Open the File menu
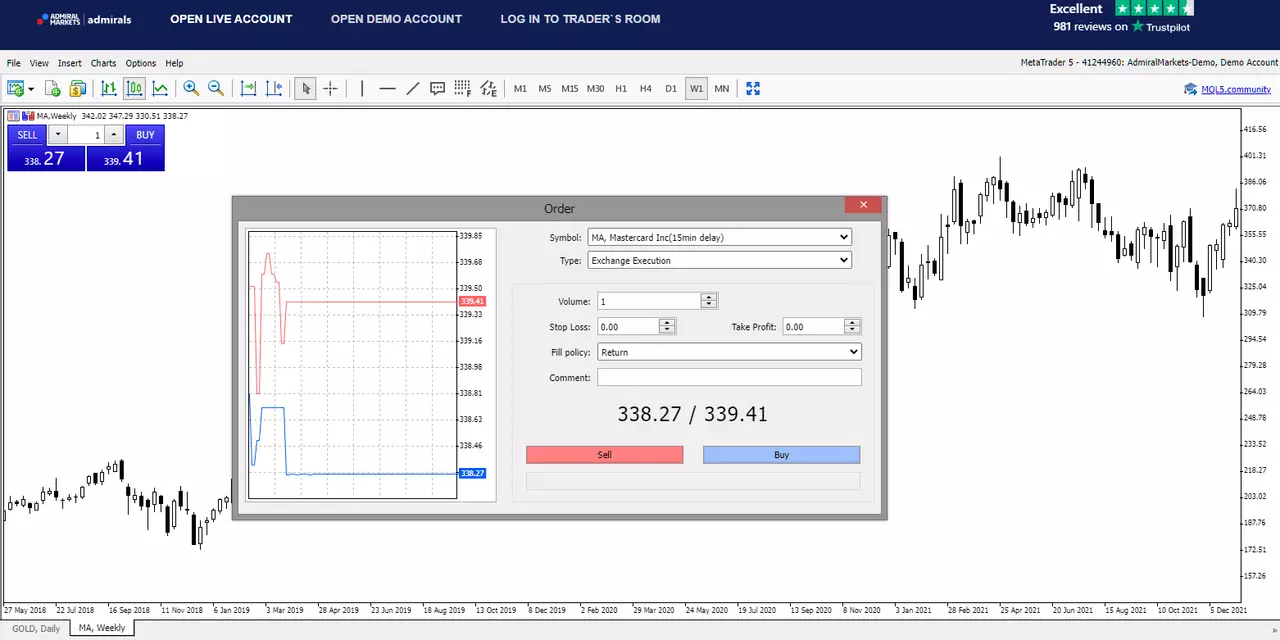Image resolution: width=1280 pixels, height=640 pixels. coord(14,63)
